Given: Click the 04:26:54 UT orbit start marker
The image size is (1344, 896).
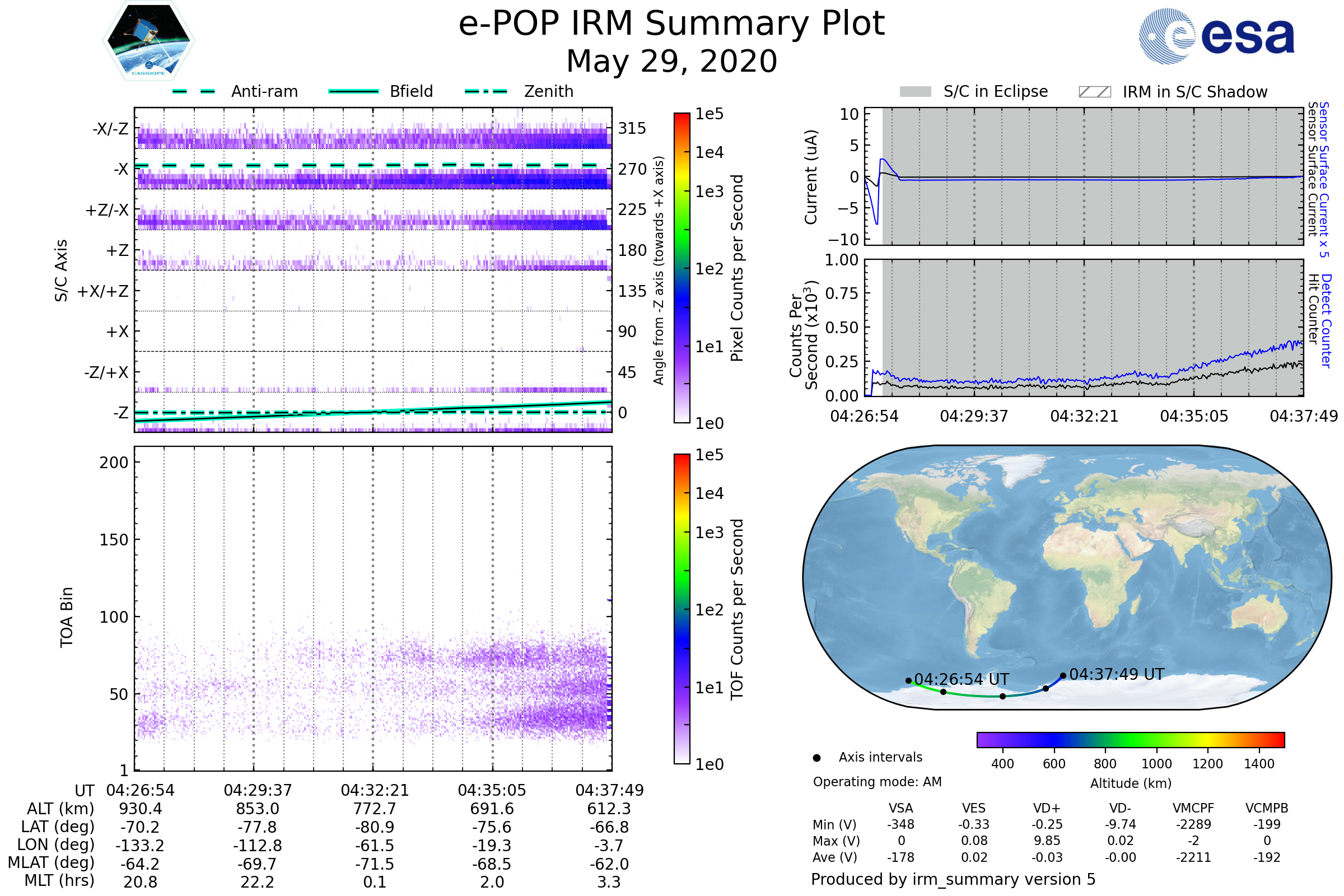Looking at the screenshot, I should click(908, 680).
